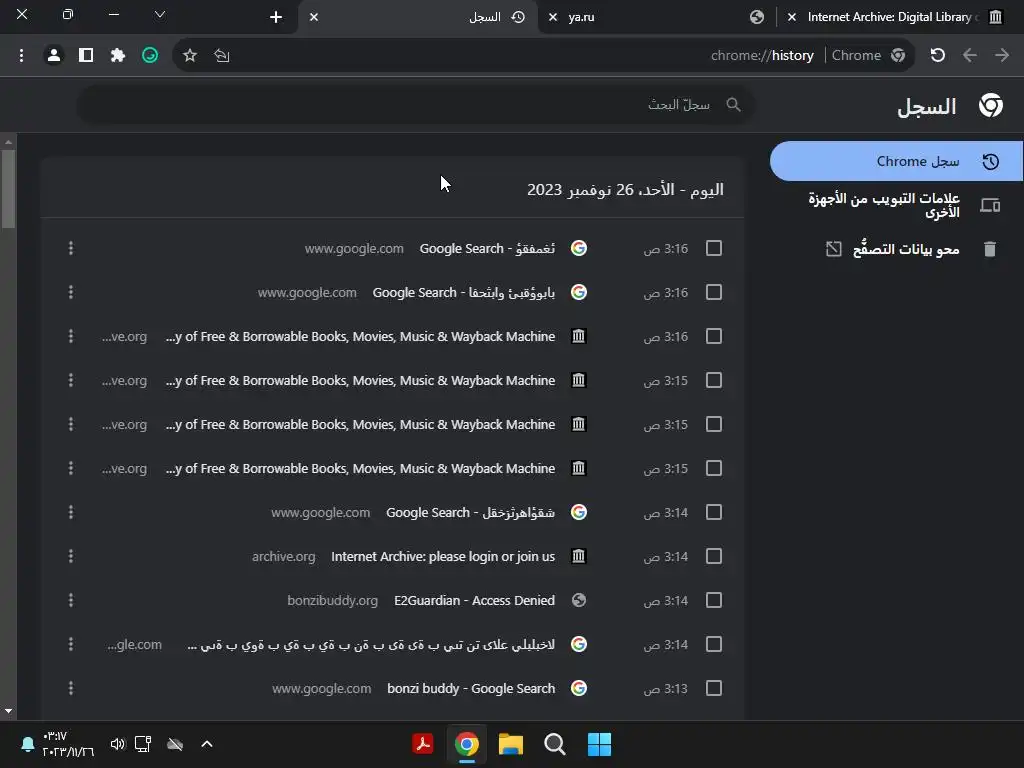Check the لاخبليلي Google search entry at 3:14

[x=714, y=645]
